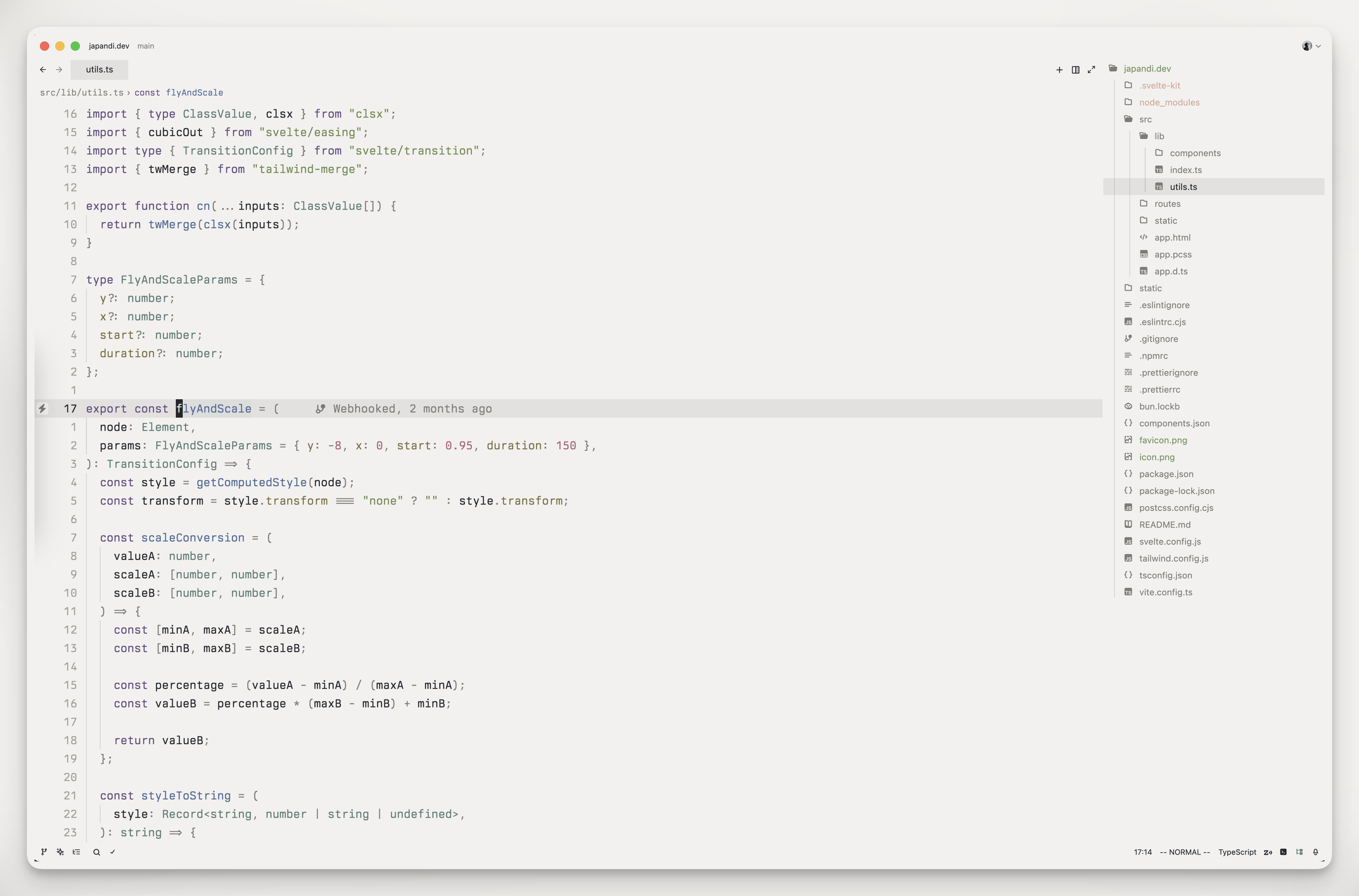Open new item with plus icon
The image size is (1359, 896).
coord(1060,70)
